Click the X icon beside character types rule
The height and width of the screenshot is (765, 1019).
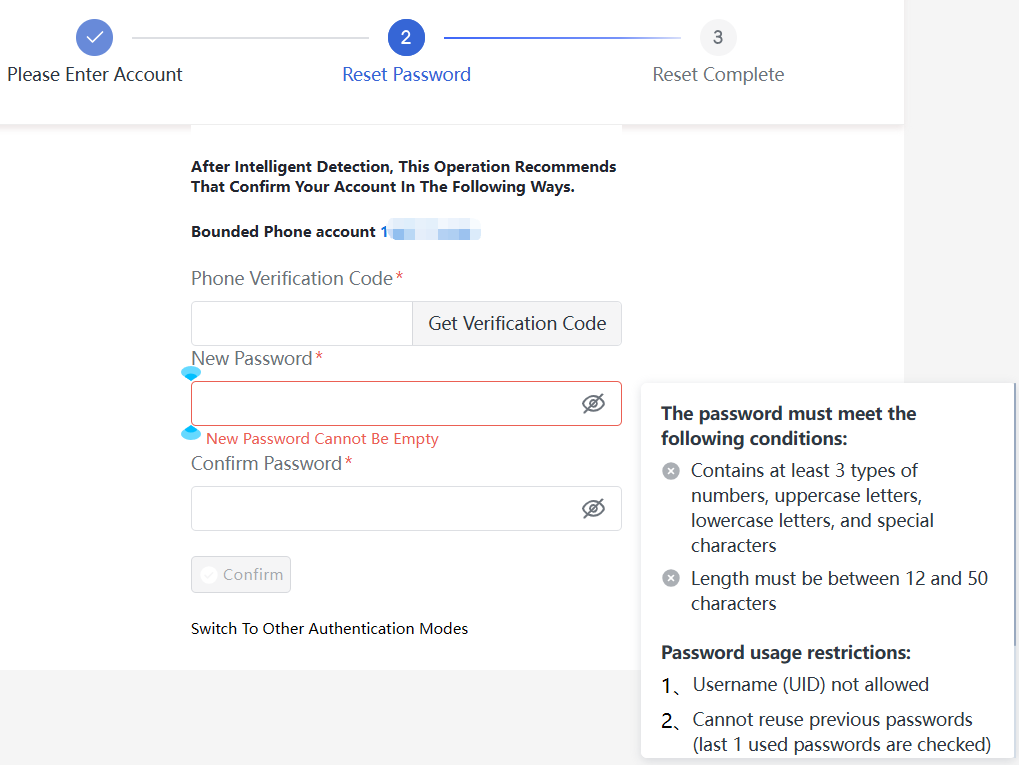point(671,471)
